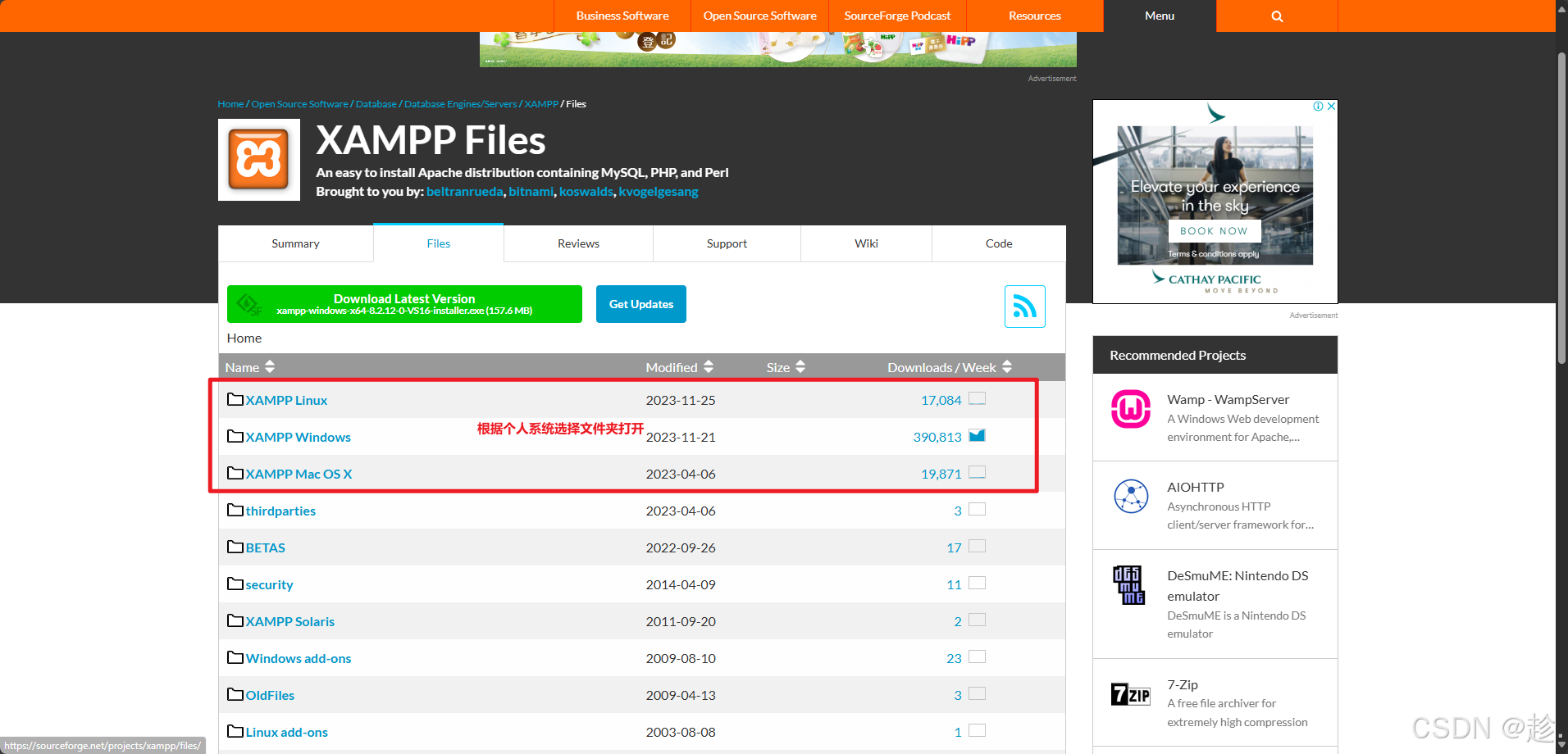Open the XAMPP Linux folder link

[x=287, y=400]
